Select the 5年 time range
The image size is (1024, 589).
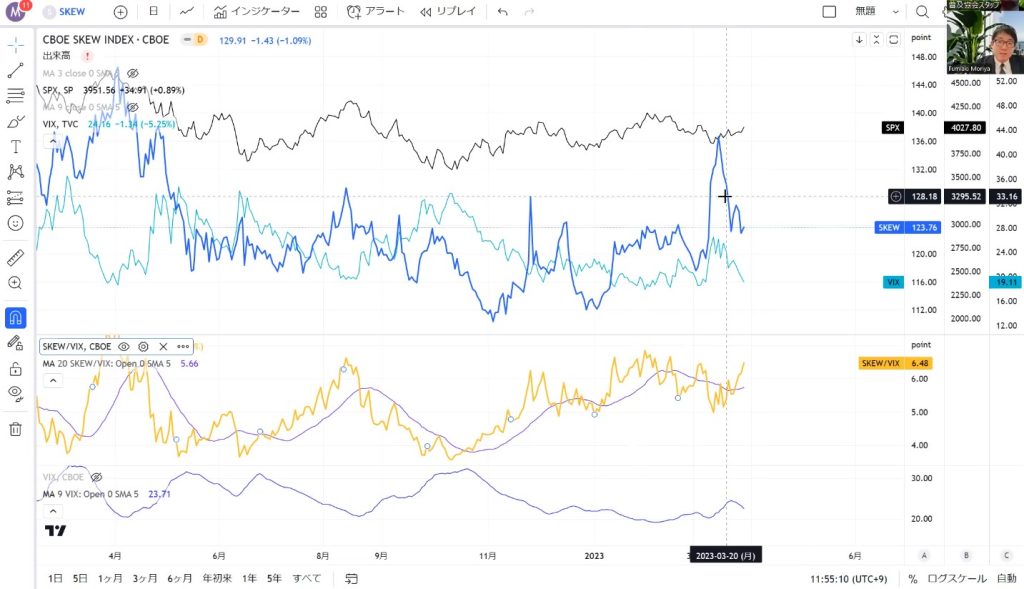tap(274, 579)
